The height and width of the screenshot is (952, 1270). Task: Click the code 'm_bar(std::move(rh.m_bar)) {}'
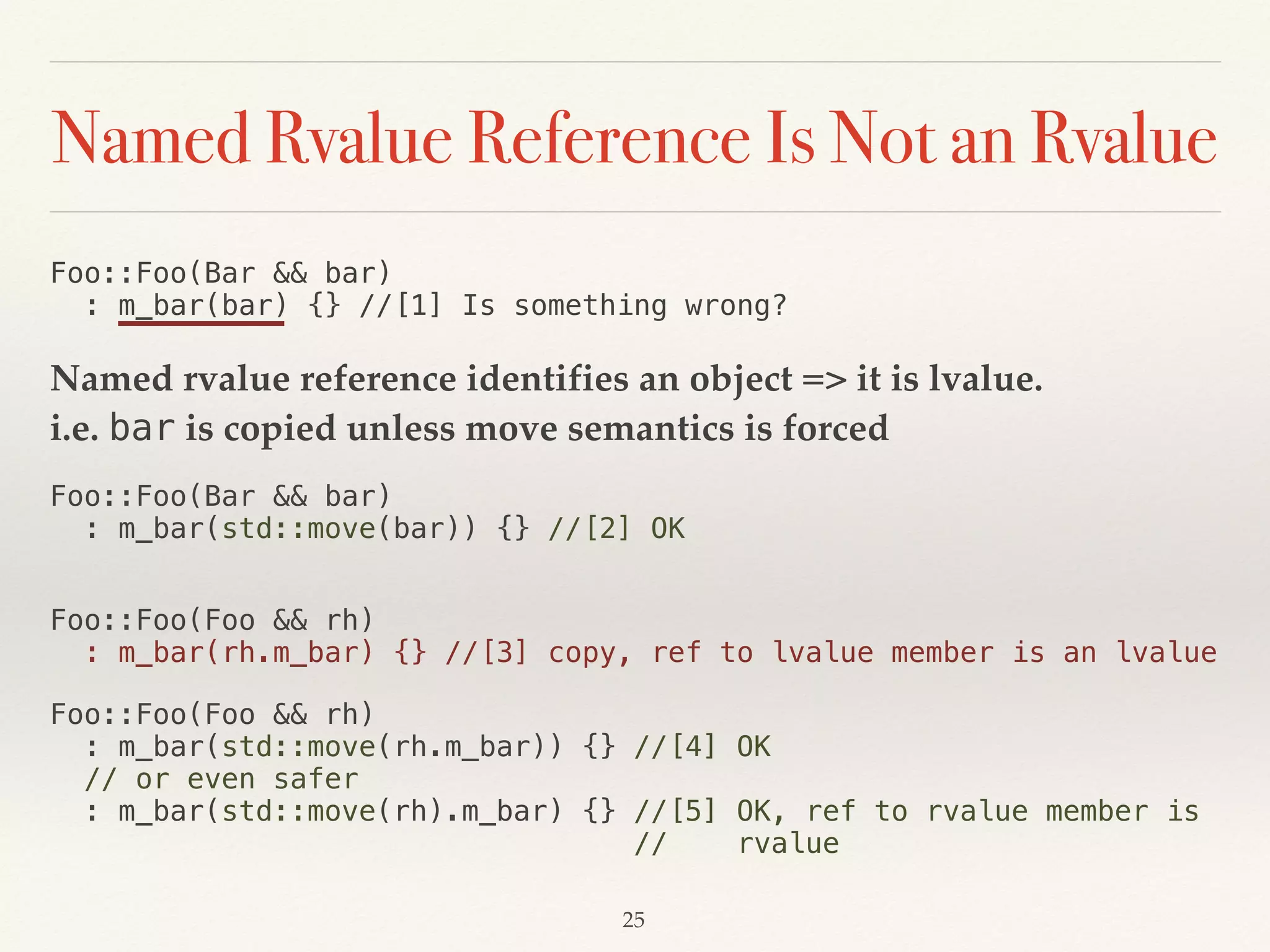coord(367,747)
